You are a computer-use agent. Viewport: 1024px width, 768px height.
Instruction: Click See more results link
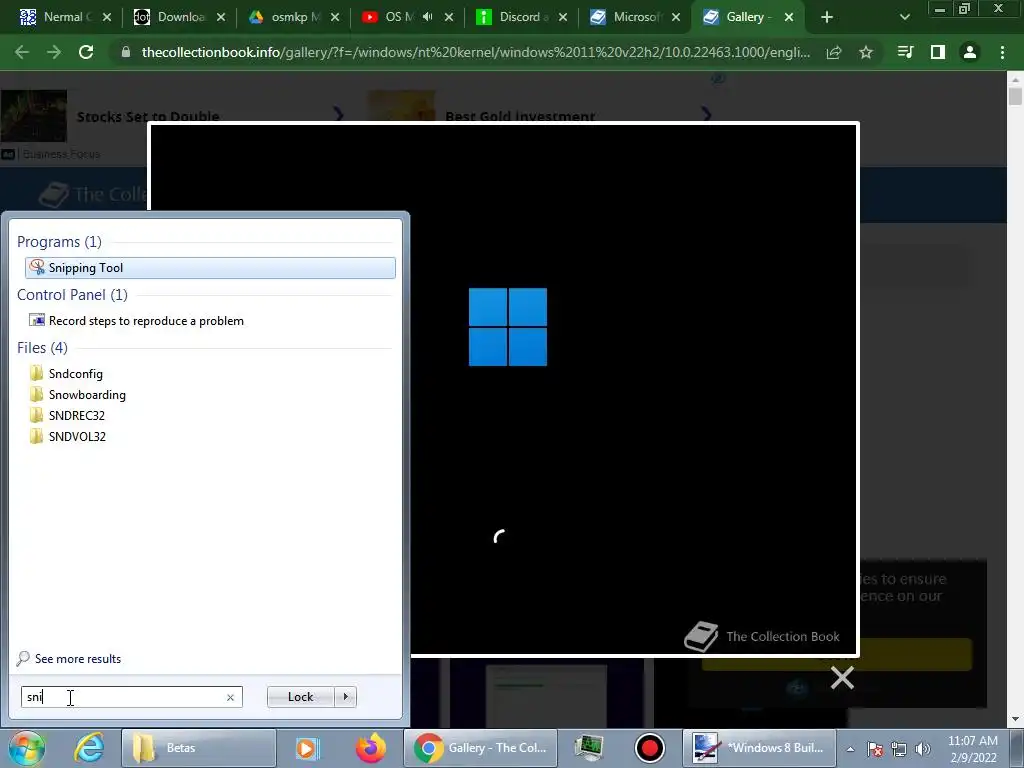[69, 658]
